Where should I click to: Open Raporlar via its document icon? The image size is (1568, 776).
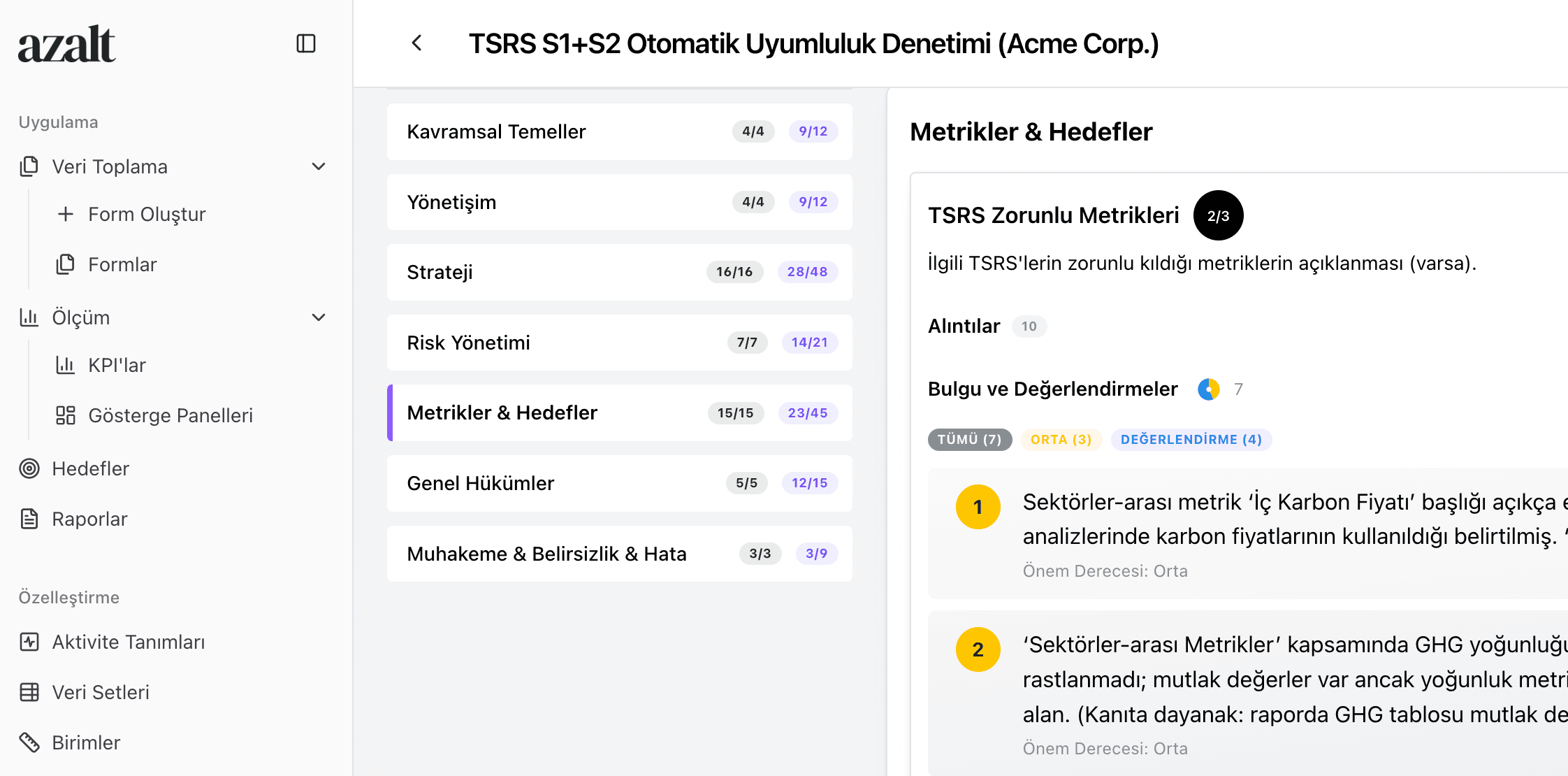[29, 519]
